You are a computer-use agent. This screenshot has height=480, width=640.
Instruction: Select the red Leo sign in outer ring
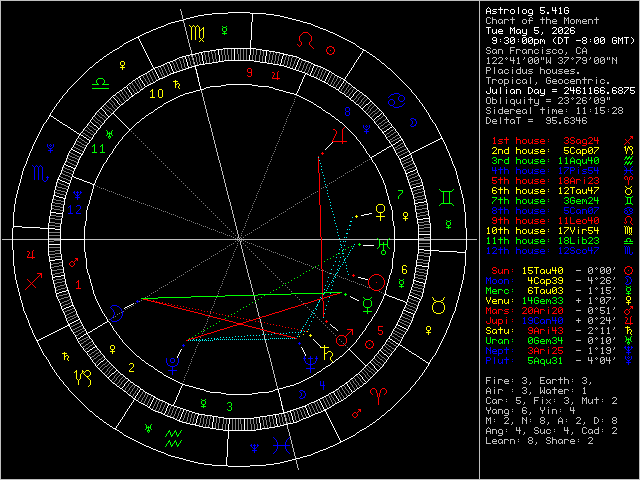tap(306, 41)
